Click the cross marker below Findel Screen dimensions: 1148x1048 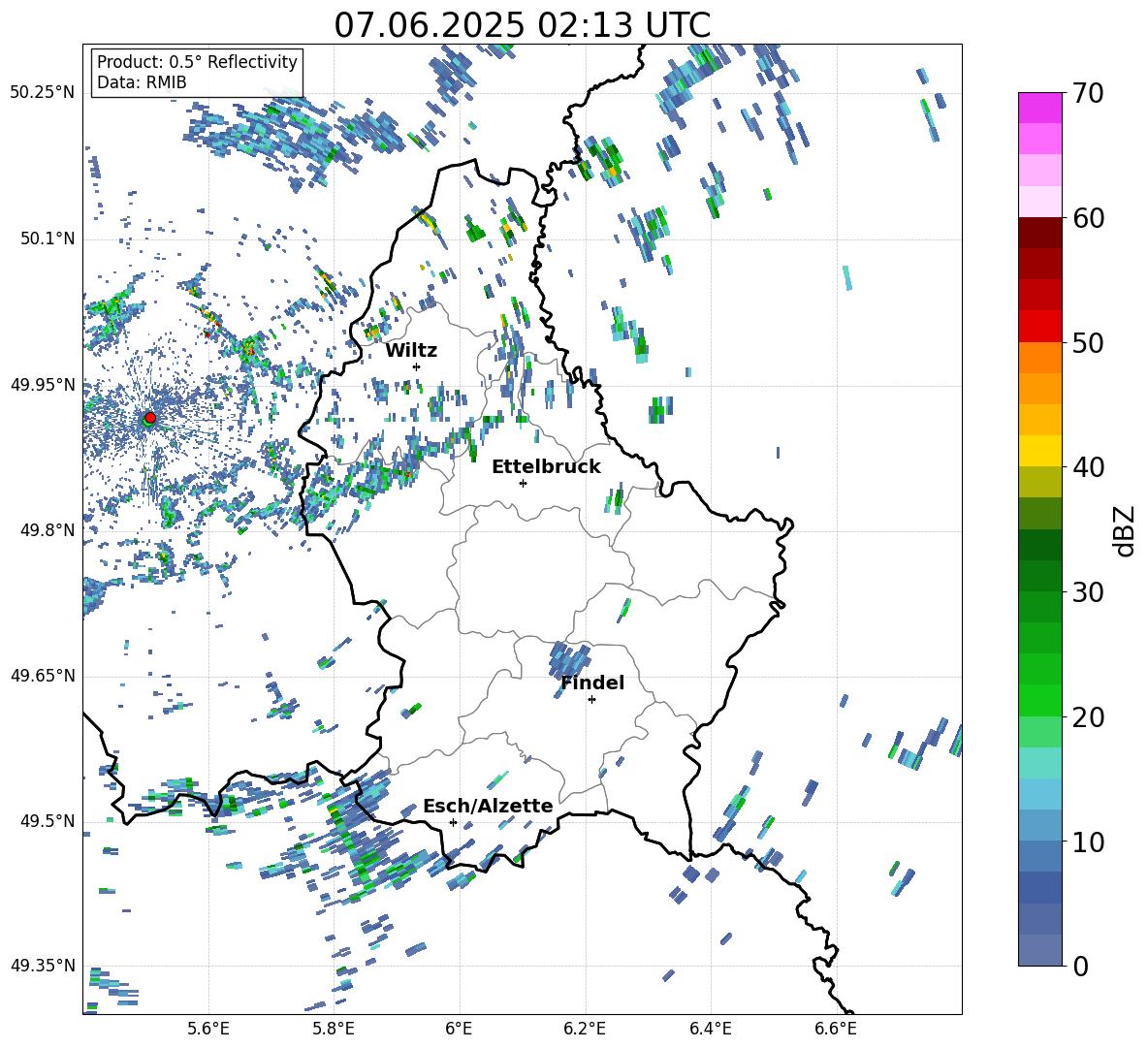tap(591, 700)
